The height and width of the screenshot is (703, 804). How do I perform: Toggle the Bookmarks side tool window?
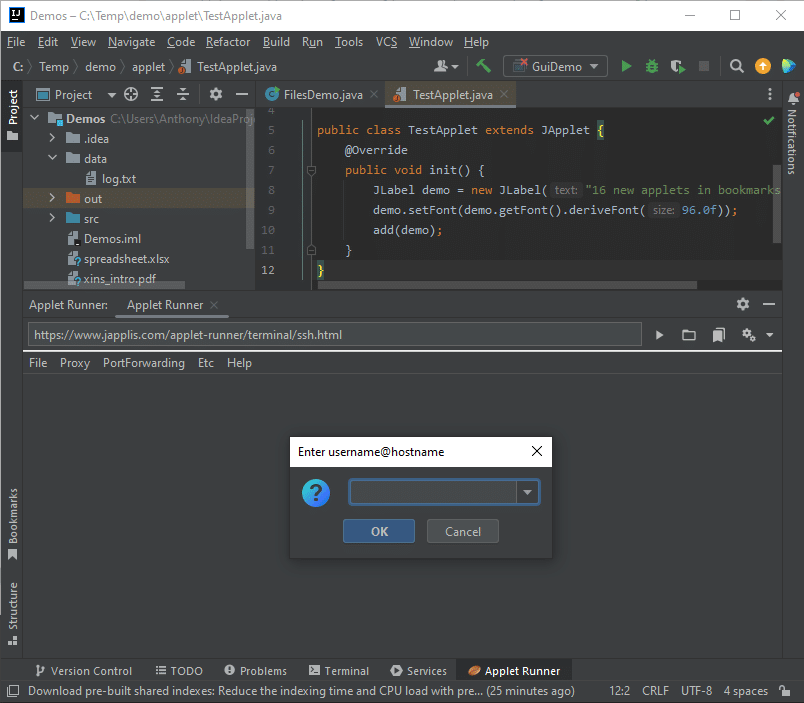(x=12, y=524)
